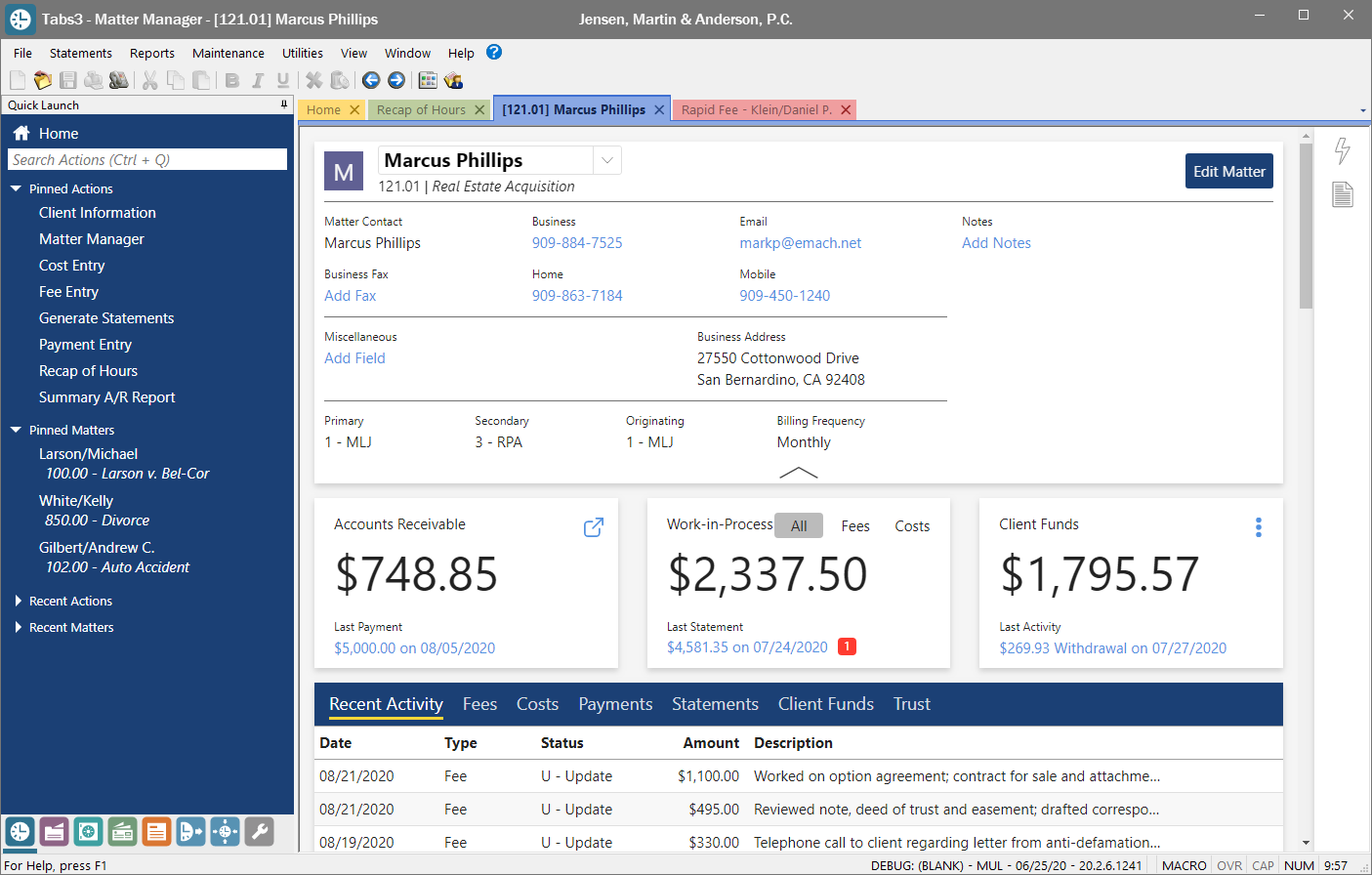Viewport: 1372px width, 875px height.
Task: Open the Trust activity tab
Action: (912, 704)
